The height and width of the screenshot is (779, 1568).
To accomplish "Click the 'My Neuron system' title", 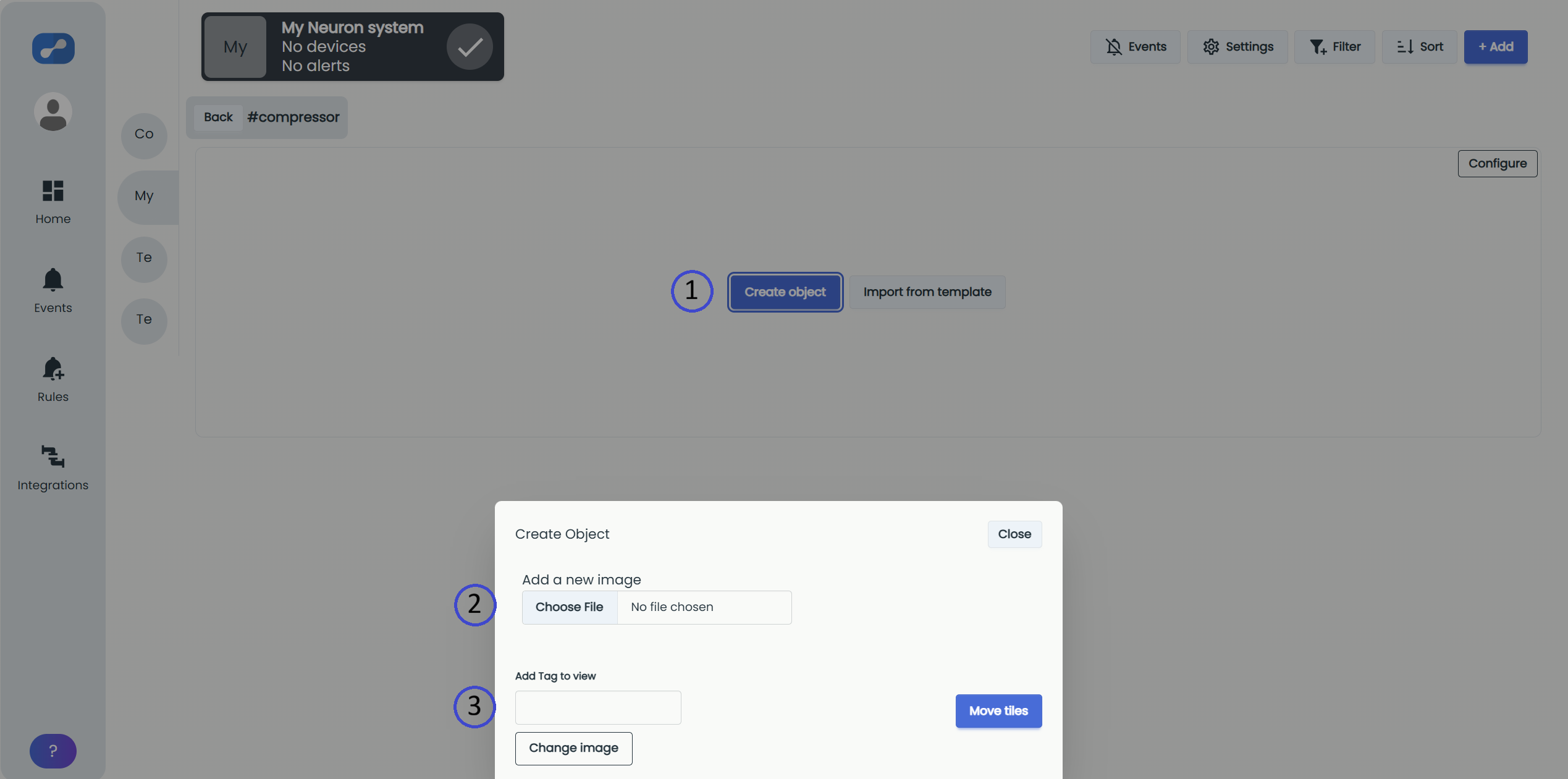I will (x=353, y=28).
